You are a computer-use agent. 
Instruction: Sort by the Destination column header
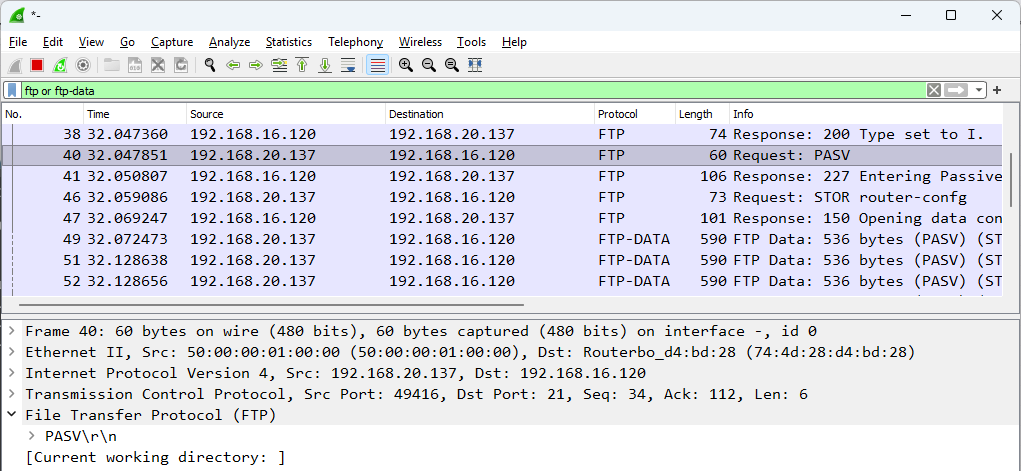click(x=490, y=114)
